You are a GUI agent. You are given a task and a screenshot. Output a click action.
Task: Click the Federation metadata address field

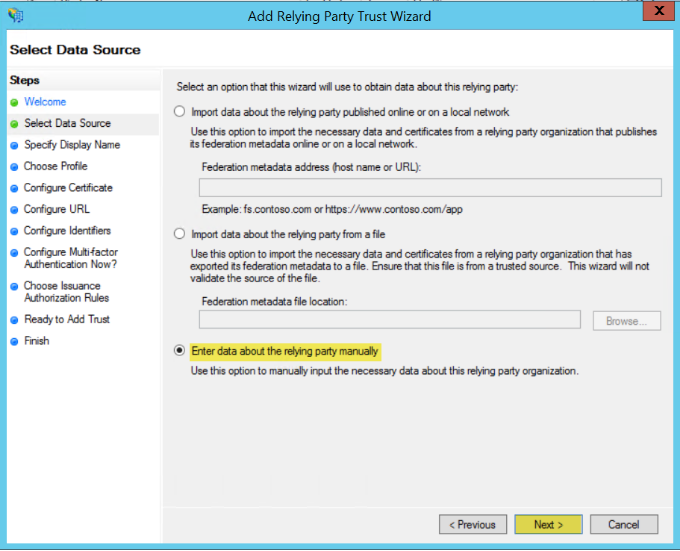pos(430,188)
